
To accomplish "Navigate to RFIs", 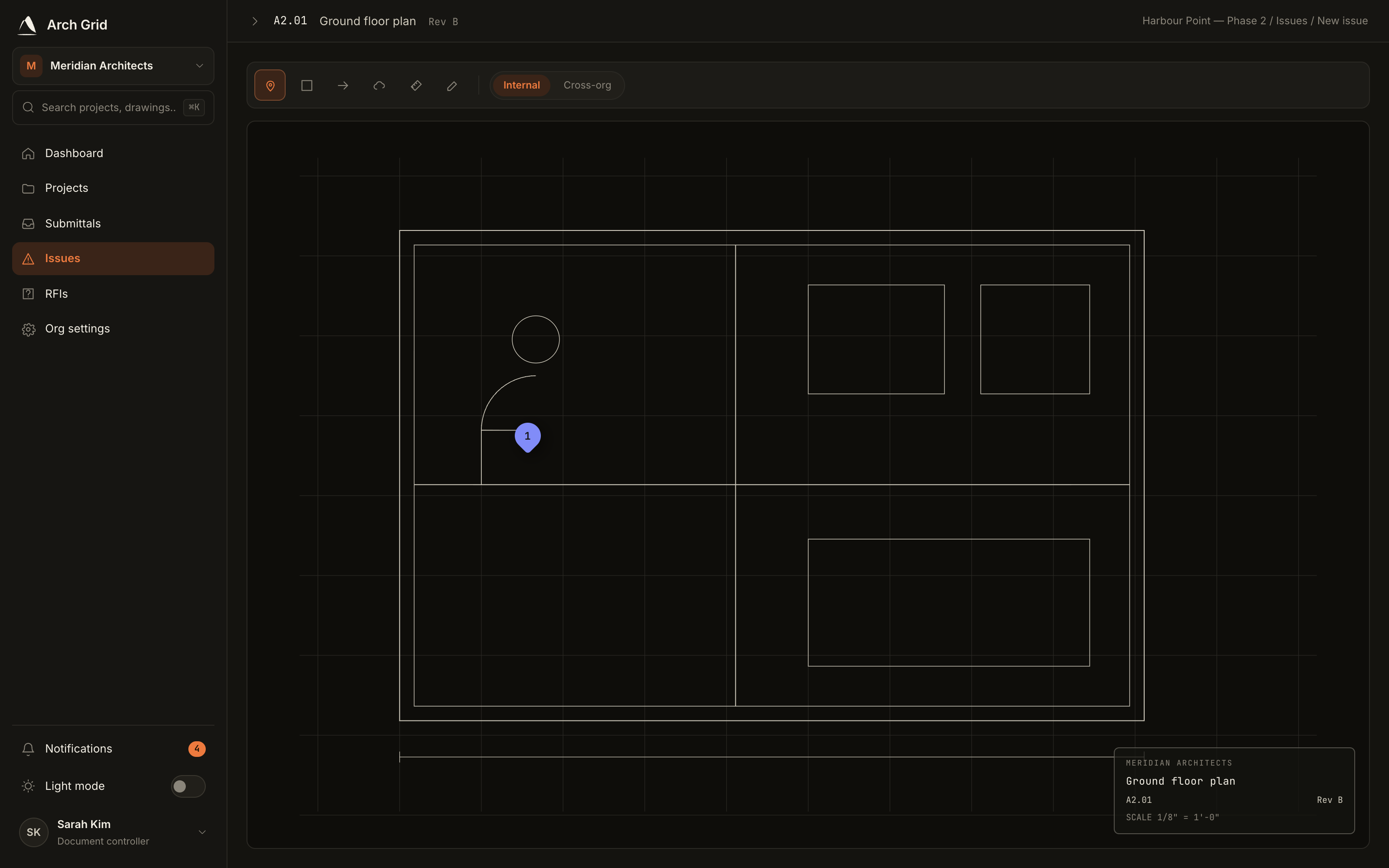I will click(x=113, y=294).
